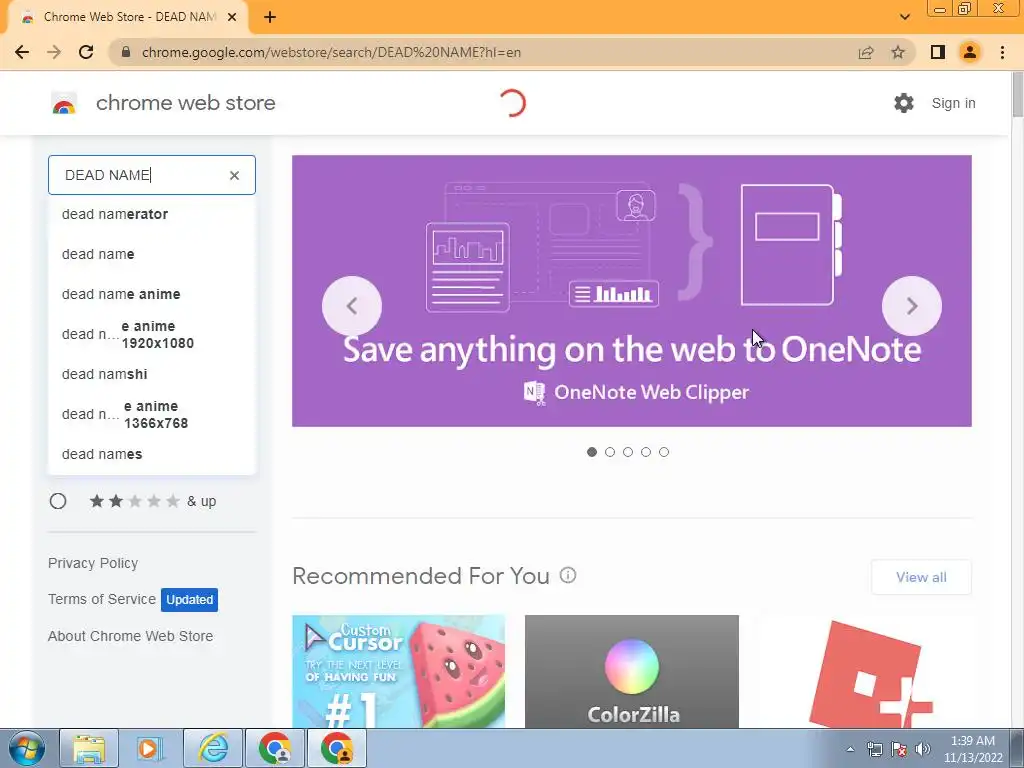Image resolution: width=1024 pixels, height=768 pixels.
Task: Open Internet Explorer from the taskbar
Action: click(x=213, y=748)
